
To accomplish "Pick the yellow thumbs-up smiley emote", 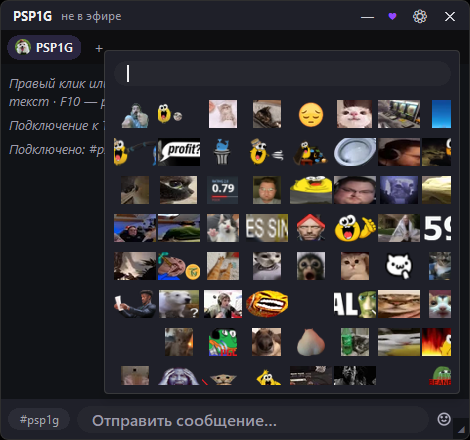I will point(355,228).
